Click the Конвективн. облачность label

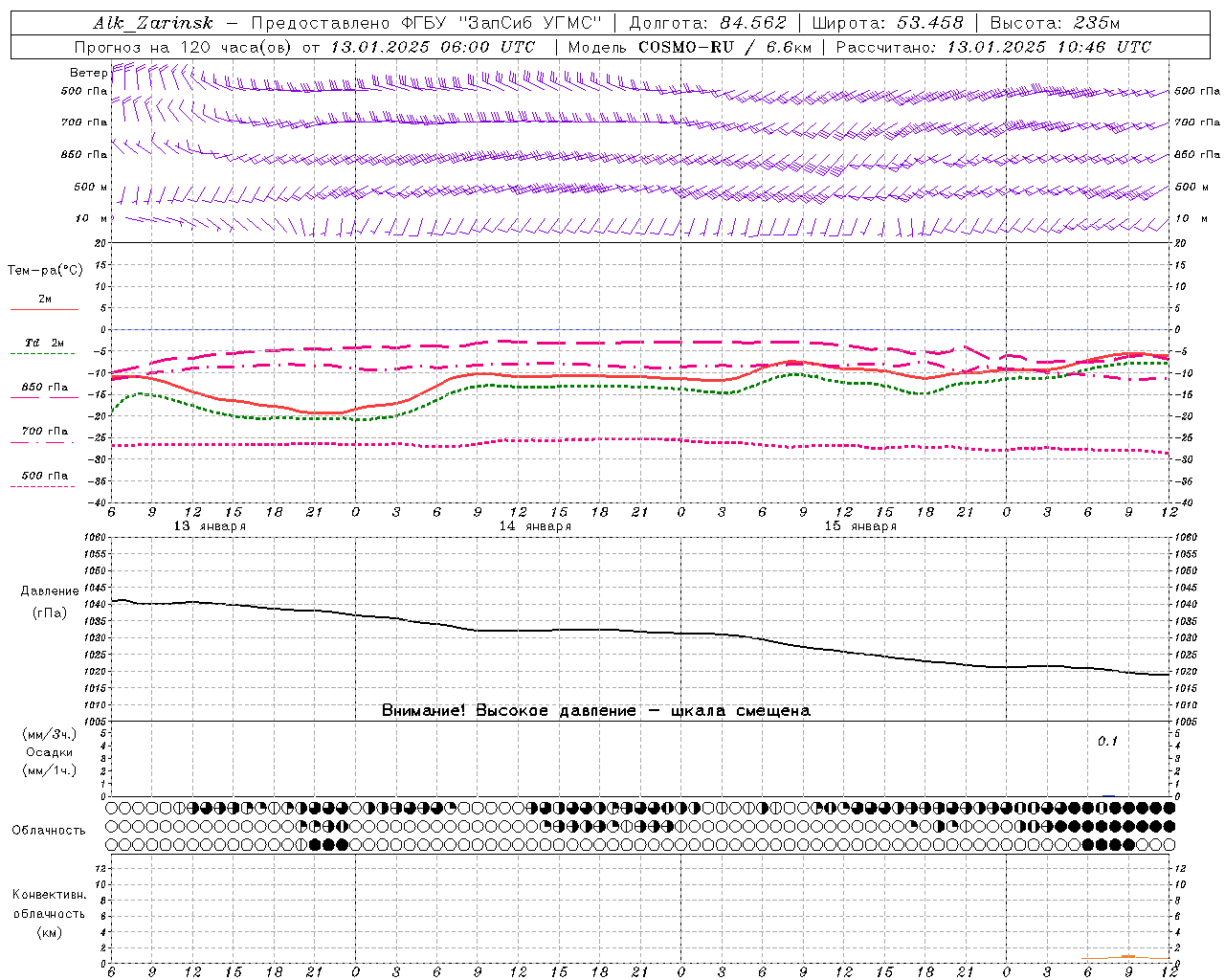coord(49,904)
